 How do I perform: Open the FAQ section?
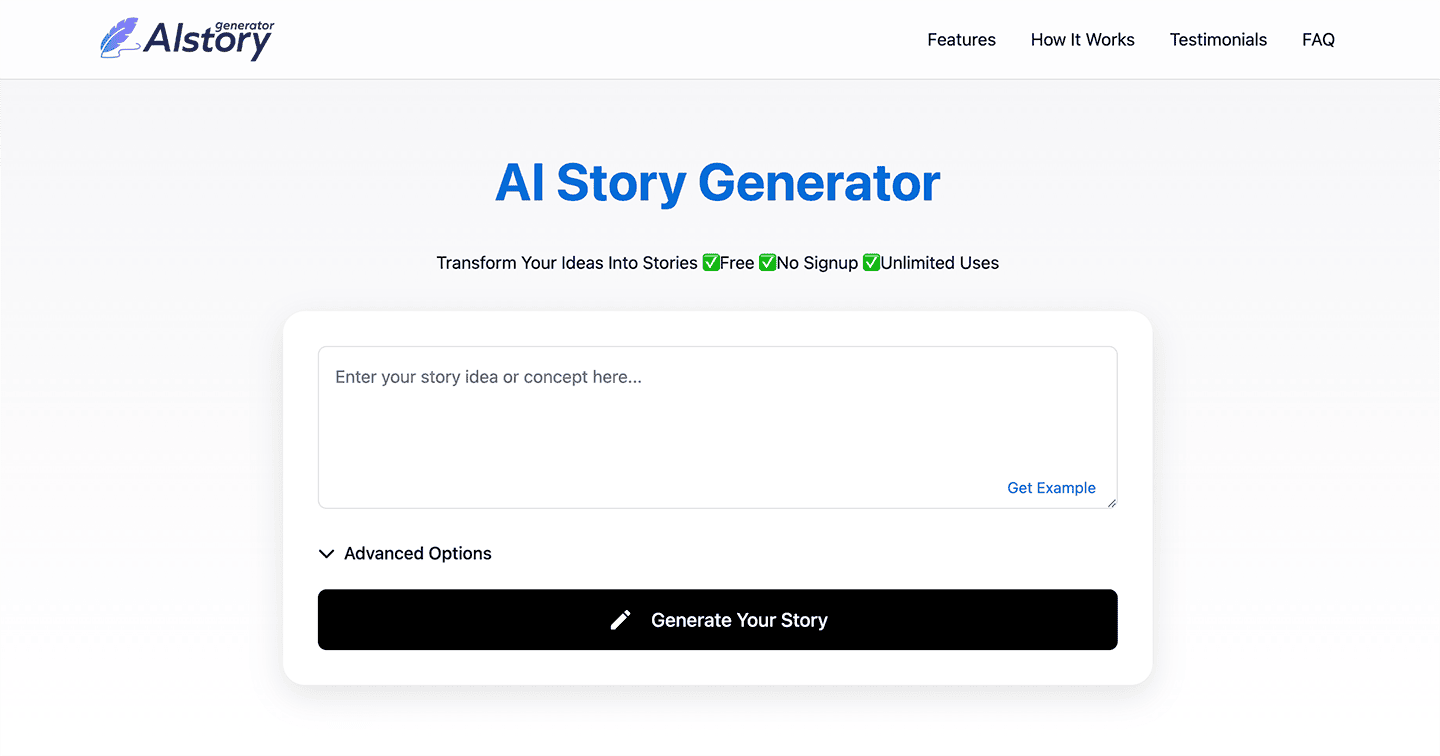point(1318,39)
